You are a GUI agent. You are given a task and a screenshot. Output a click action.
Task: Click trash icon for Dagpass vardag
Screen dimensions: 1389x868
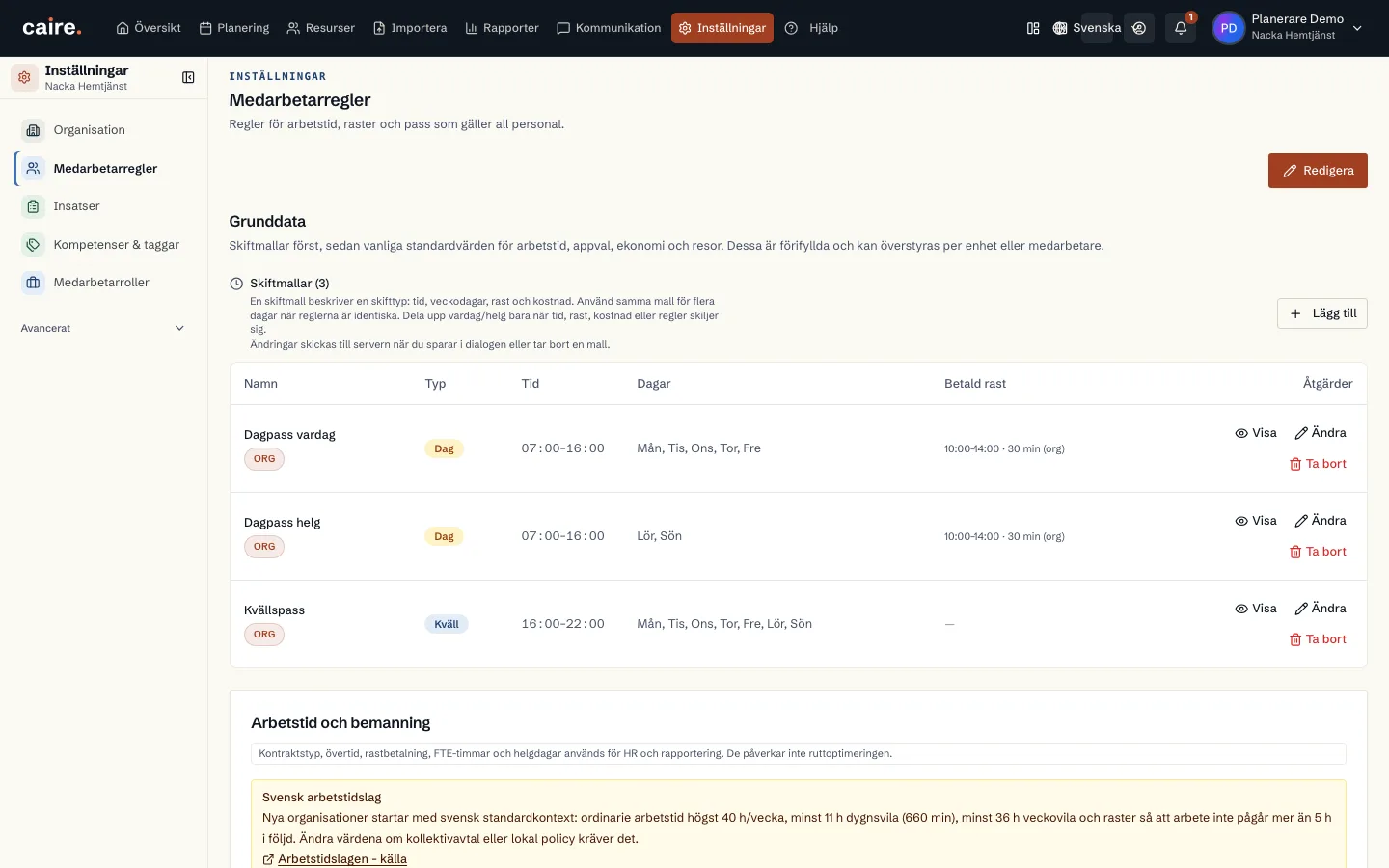[x=1295, y=464]
